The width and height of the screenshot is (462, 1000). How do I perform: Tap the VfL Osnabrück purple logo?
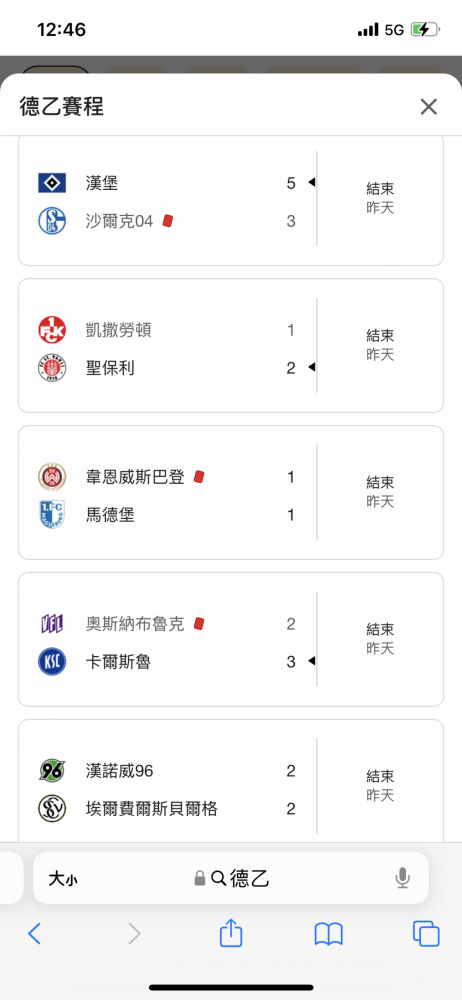[x=52, y=624]
